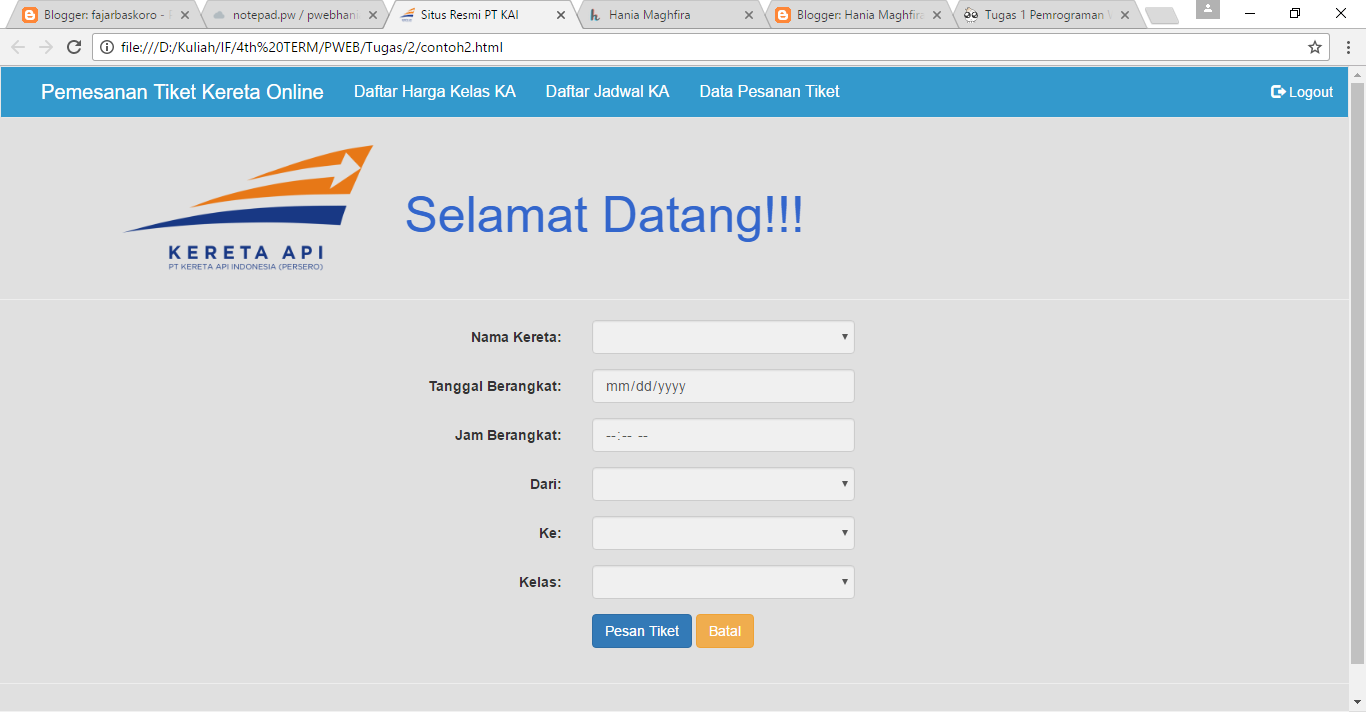This screenshot has height=712, width=1366.
Task: Open Daftar Harga Kelas KA page
Action: pyautogui.click(x=435, y=92)
